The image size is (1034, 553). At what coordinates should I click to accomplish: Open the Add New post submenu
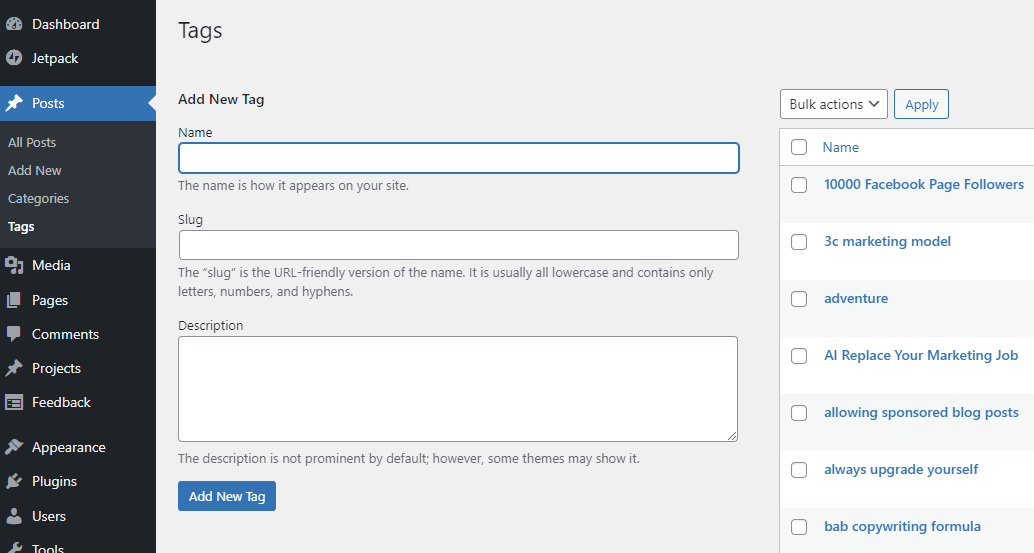tap(34, 170)
